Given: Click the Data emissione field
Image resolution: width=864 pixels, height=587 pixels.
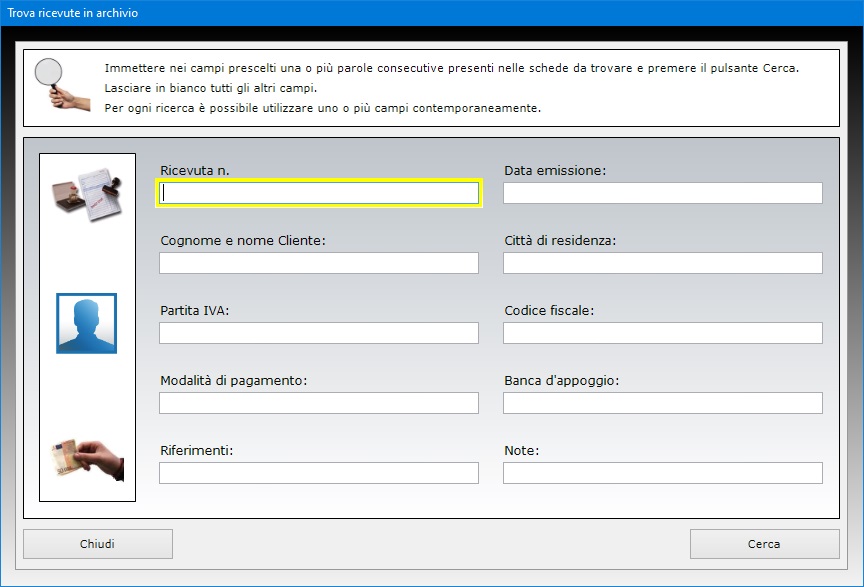Looking at the screenshot, I should 662,193.
